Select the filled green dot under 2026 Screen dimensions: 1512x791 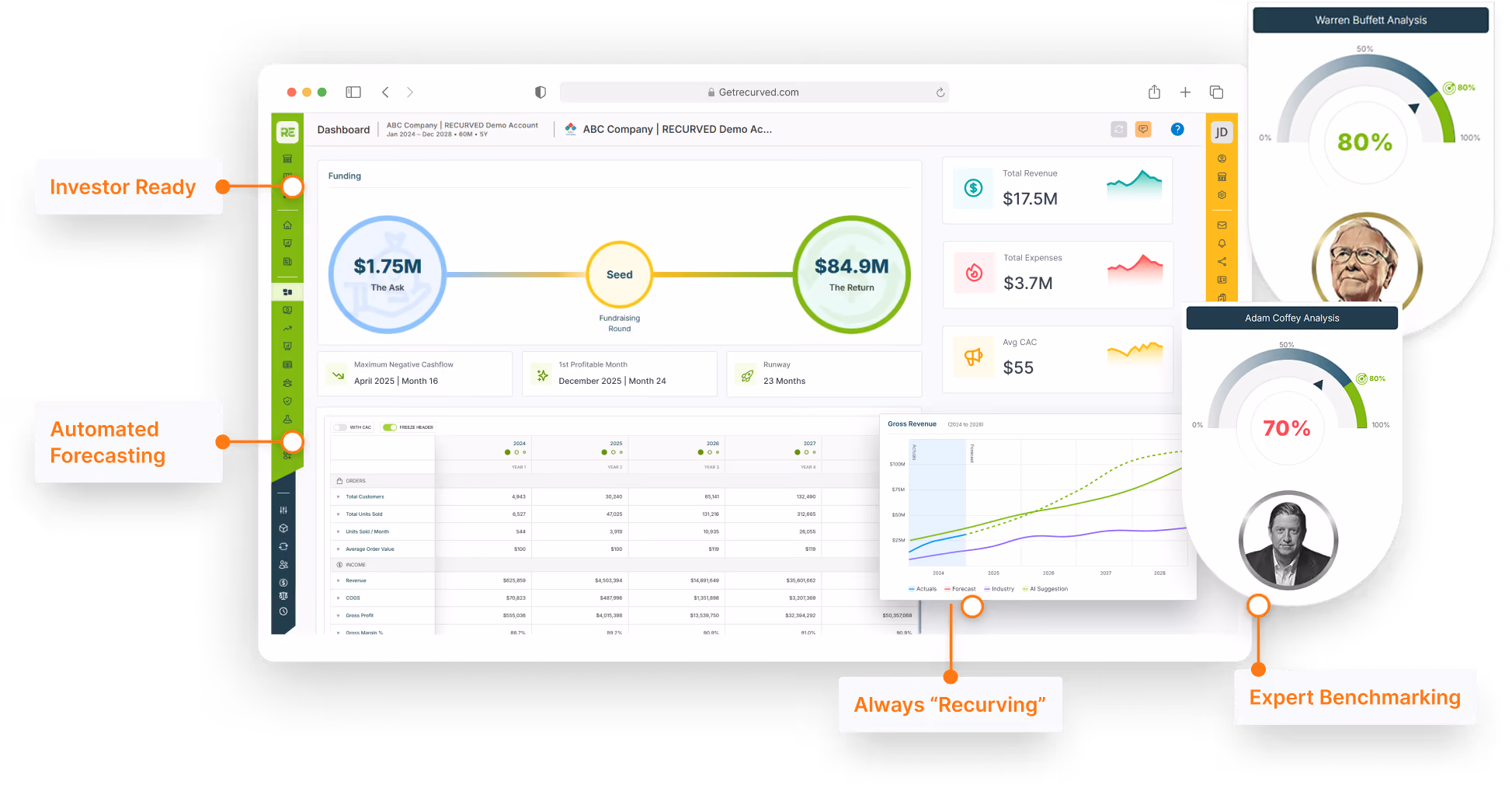point(700,452)
